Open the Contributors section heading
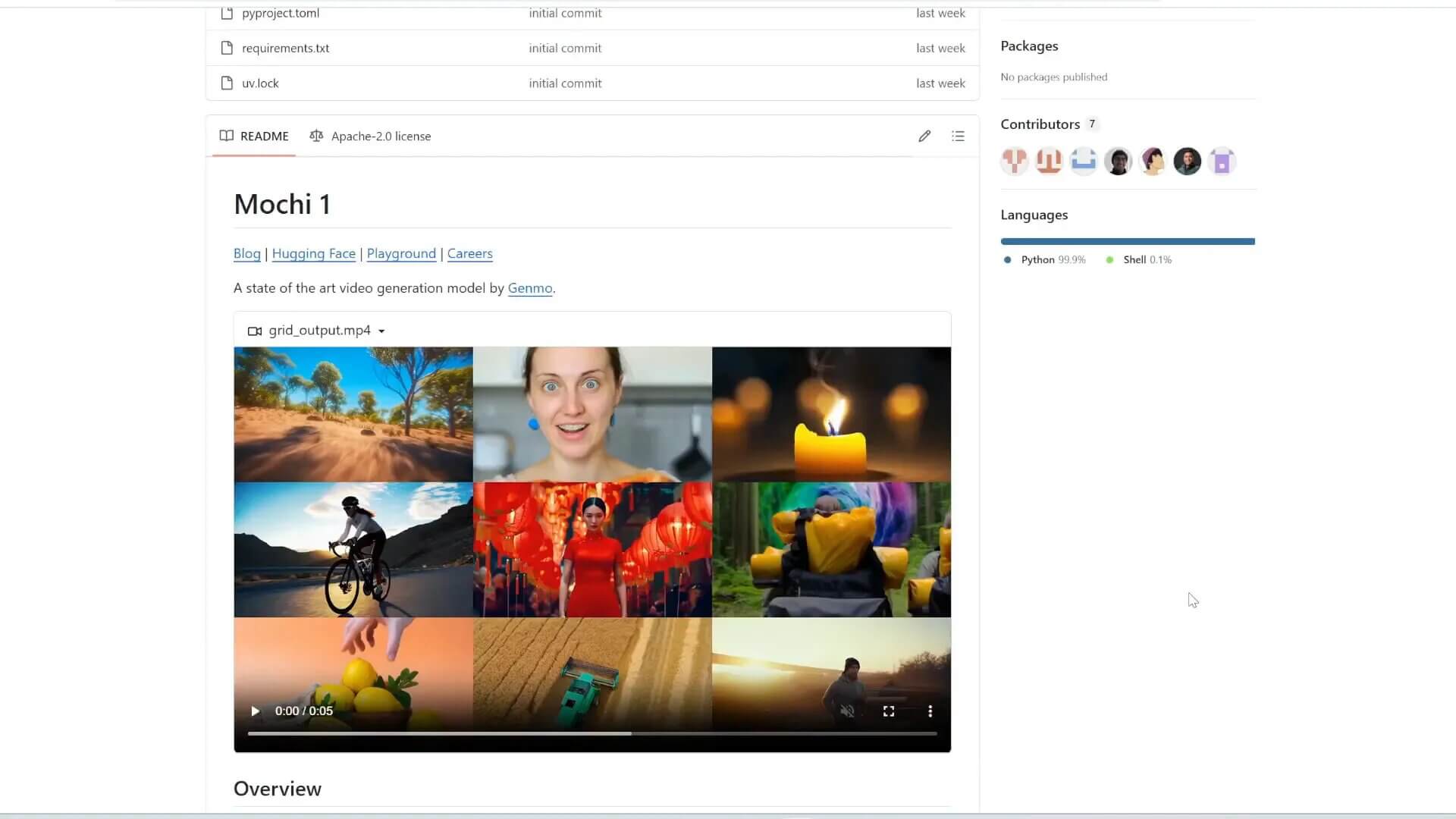Image resolution: width=1456 pixels, height=819 pixels. [1040, 124]
